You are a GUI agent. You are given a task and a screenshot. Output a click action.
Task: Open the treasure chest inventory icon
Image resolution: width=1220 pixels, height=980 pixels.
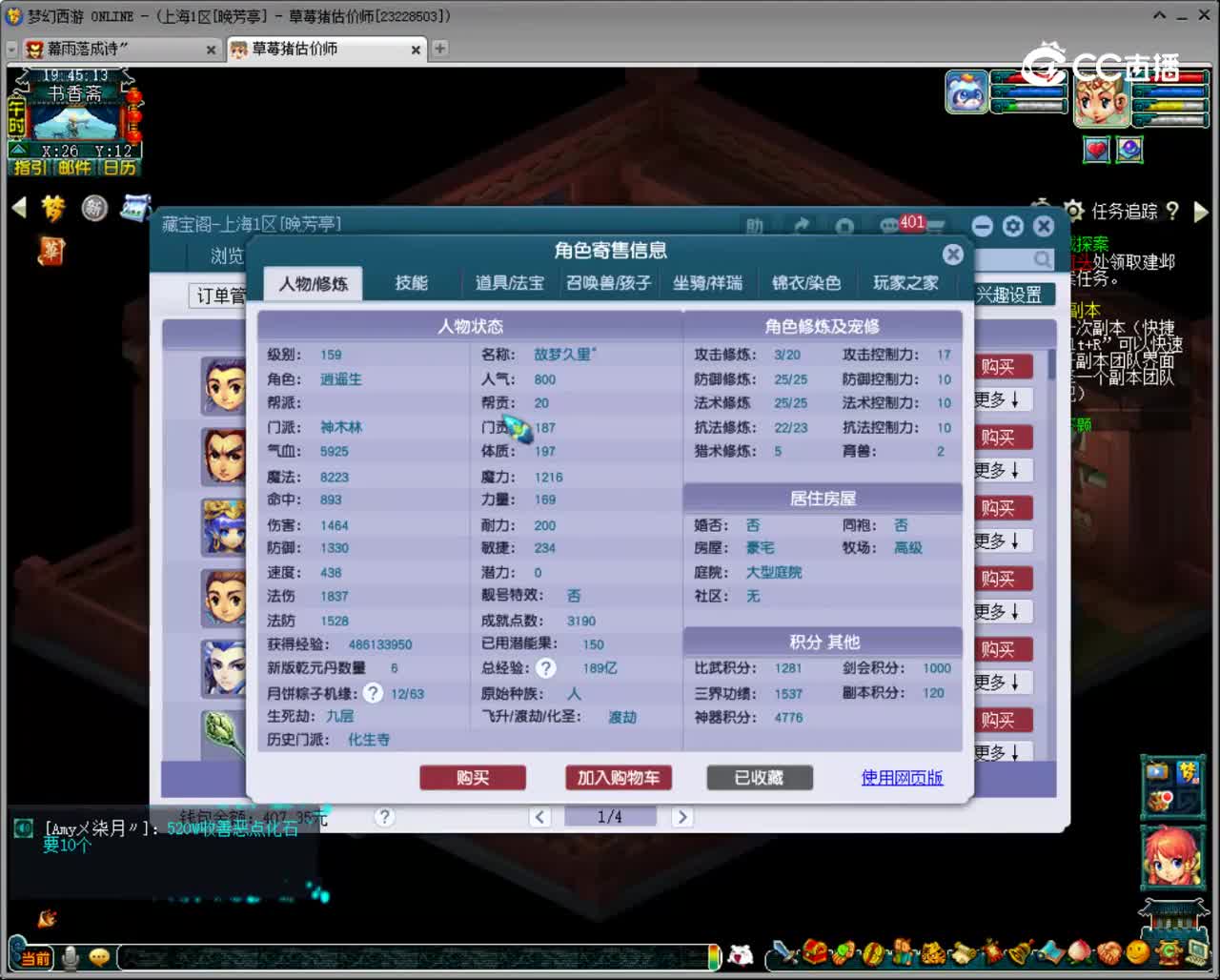(815, 951)
